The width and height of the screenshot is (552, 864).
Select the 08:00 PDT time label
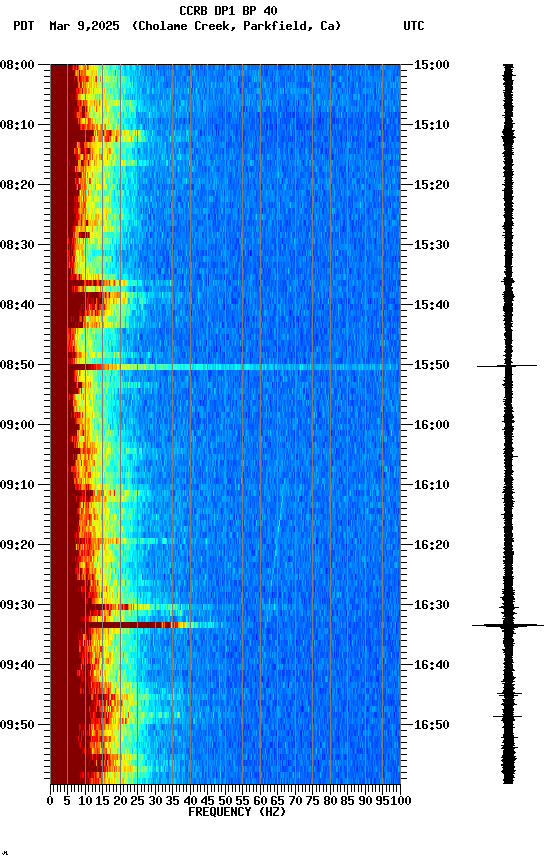coord(17,65)
